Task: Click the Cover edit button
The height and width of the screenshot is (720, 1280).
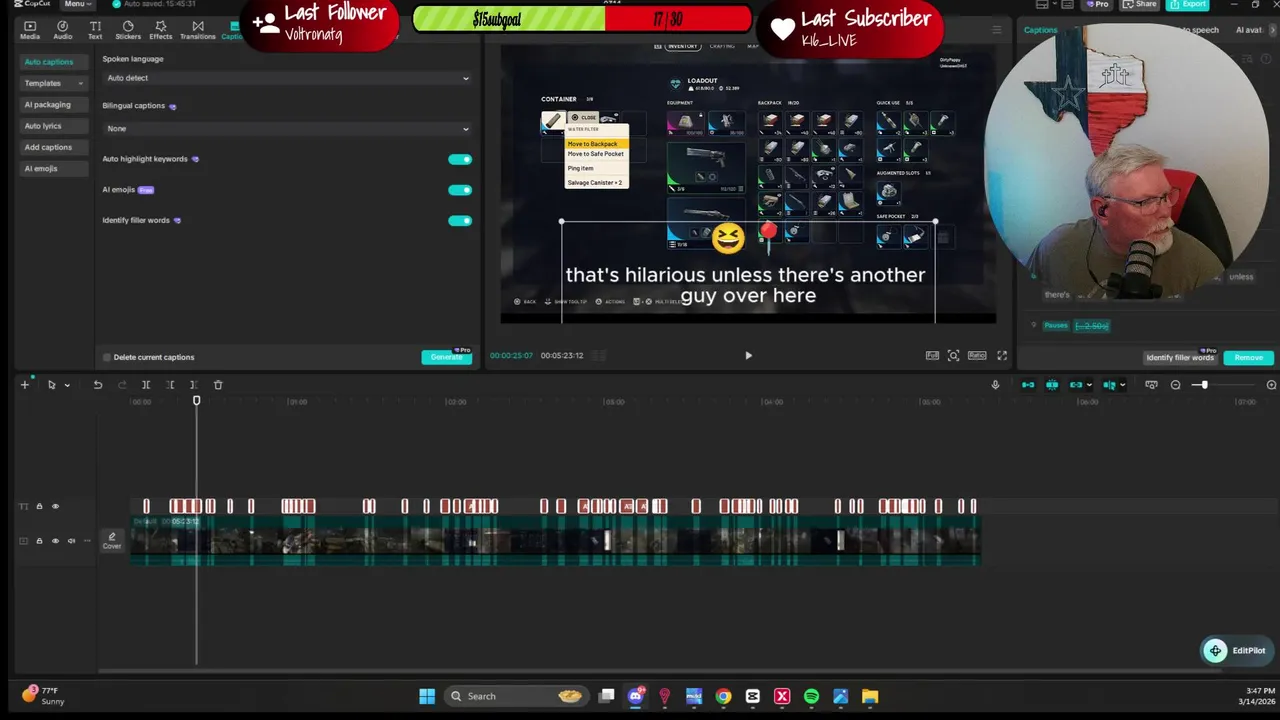Action: [x=112, y=541]
